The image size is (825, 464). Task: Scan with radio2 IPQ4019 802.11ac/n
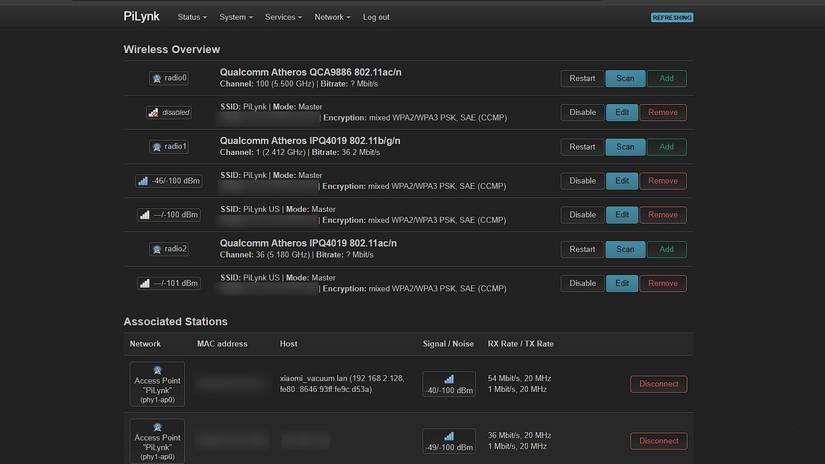(625, 249)
